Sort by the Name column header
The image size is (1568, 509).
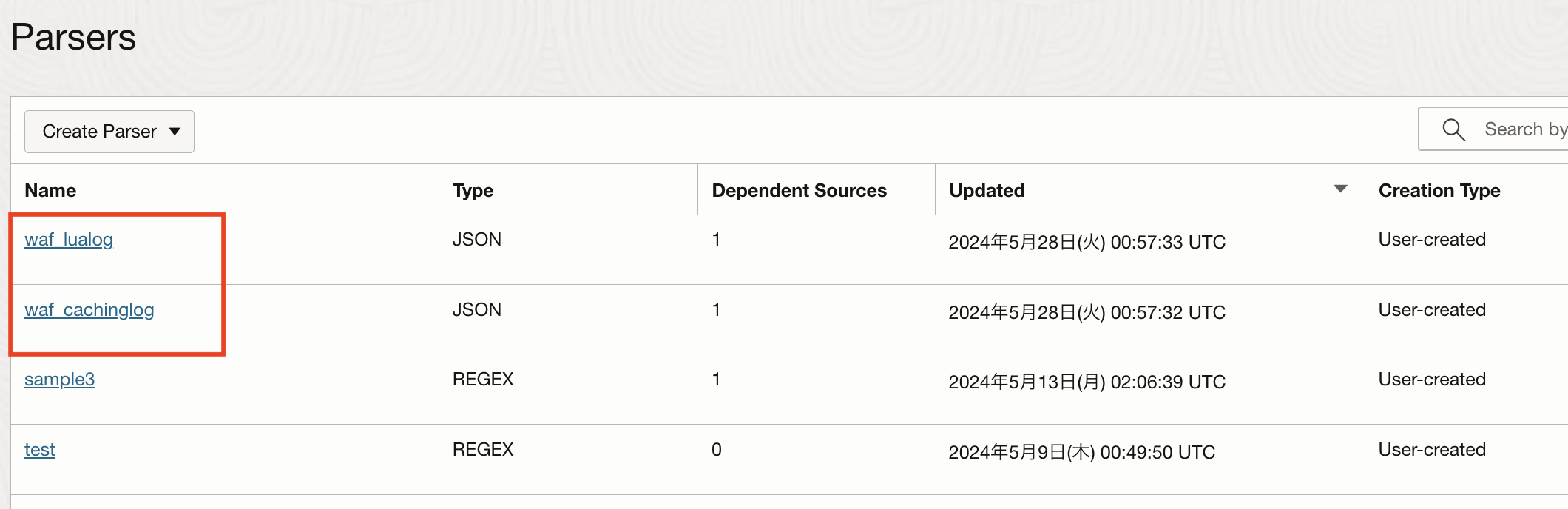coord(50,190)
